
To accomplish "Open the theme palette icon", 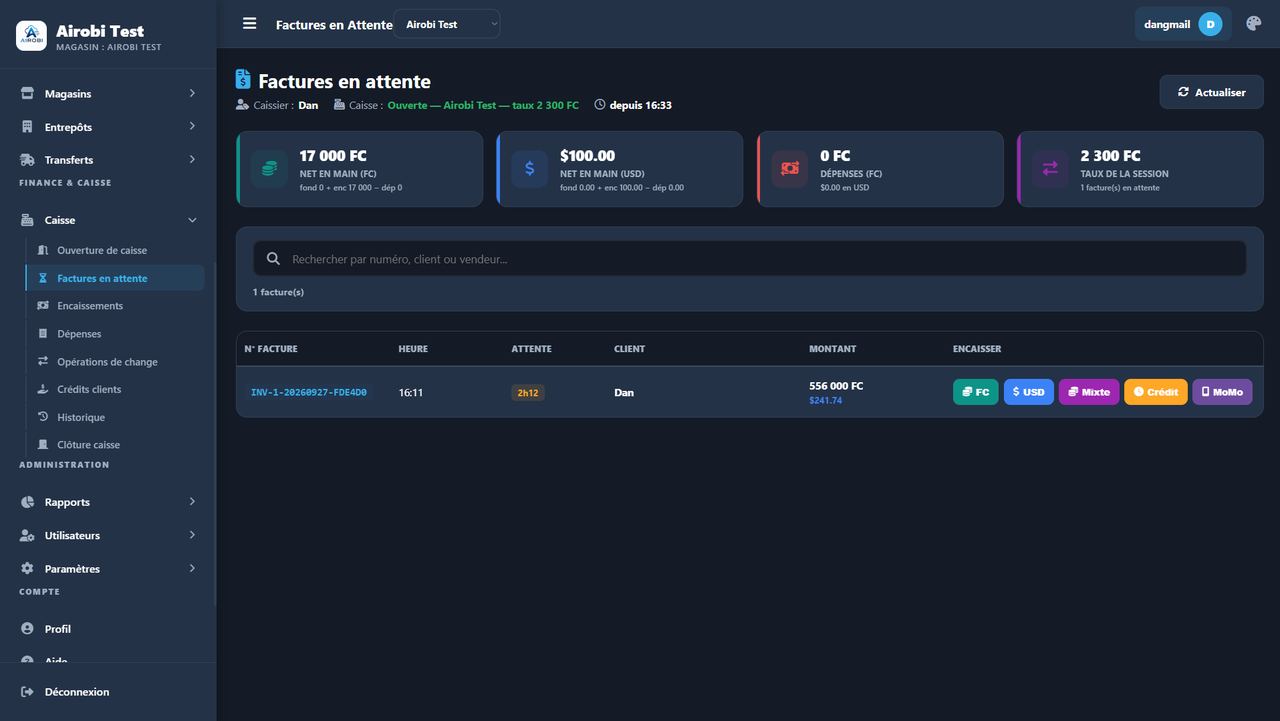I will pyautogui.click(x=1253, y=24).
